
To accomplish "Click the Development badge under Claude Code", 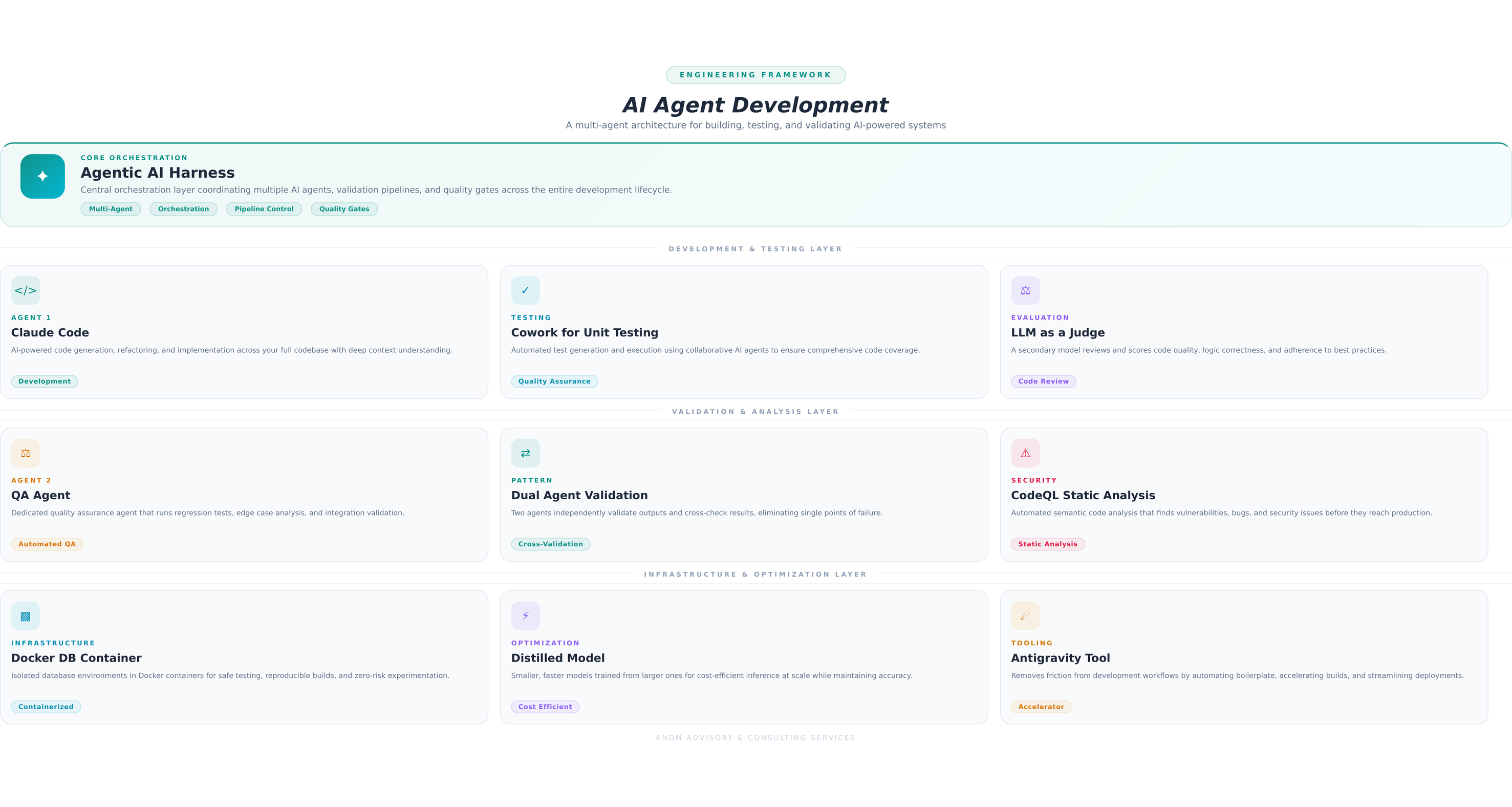I will (x=44, y=381).
